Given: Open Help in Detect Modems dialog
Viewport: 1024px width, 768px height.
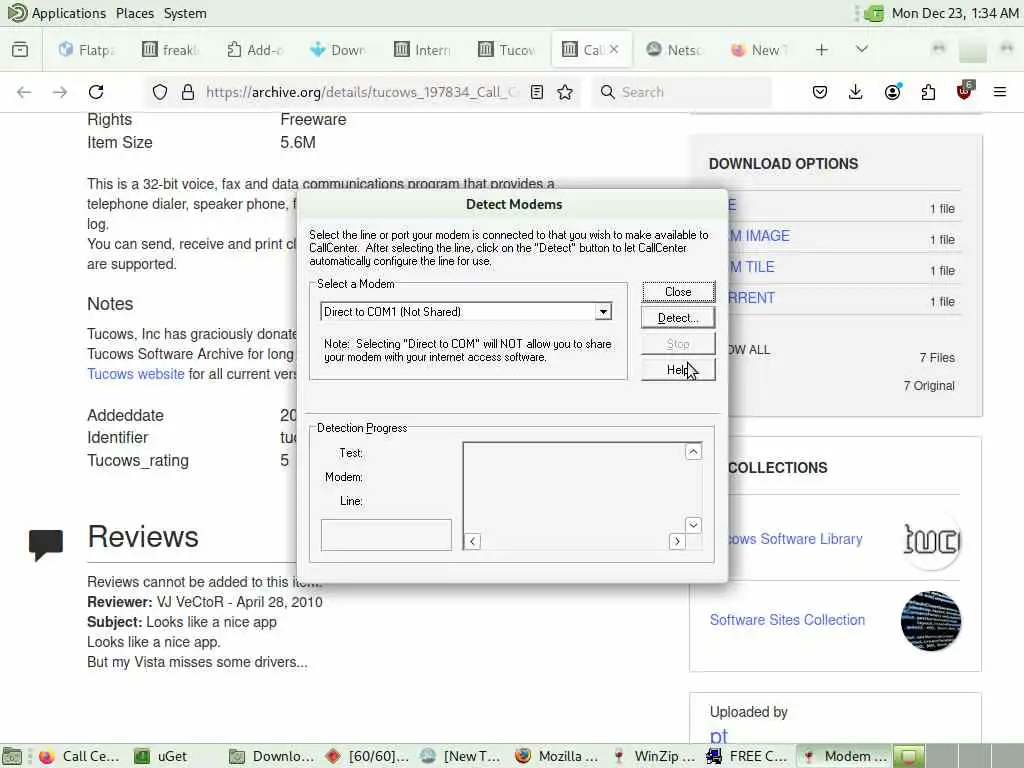Looking at the screenshot, I should pyautogui.click(x=678, y=370).
